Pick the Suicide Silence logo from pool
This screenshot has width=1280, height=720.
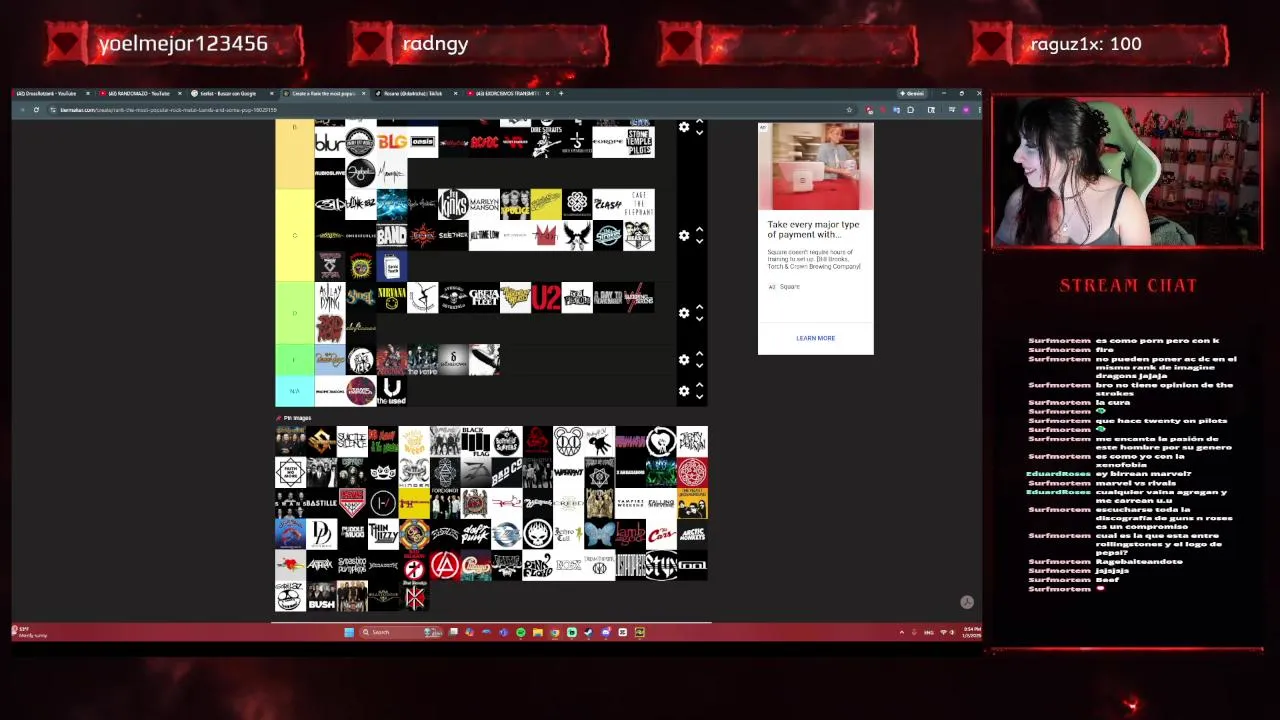352,441
